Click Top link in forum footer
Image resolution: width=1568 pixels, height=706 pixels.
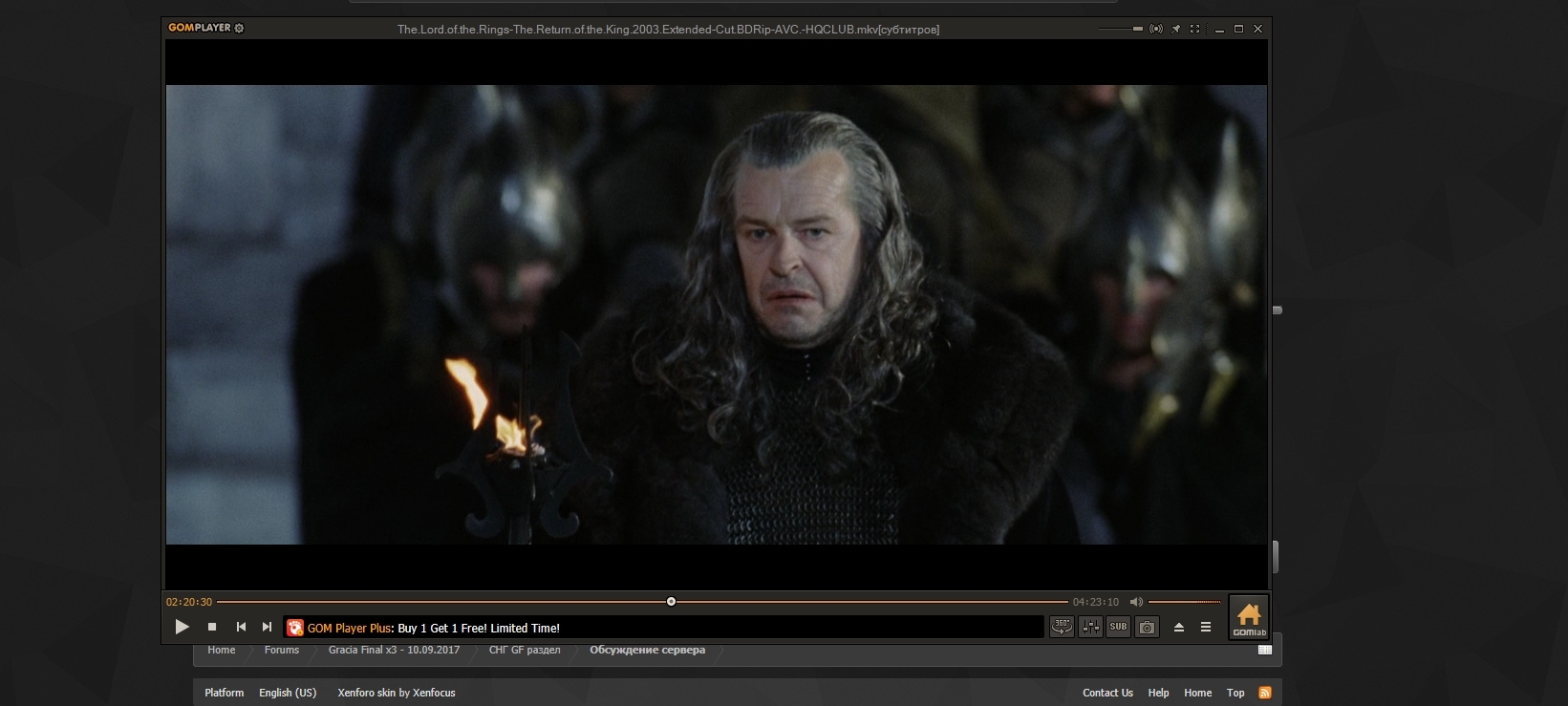1235,693
